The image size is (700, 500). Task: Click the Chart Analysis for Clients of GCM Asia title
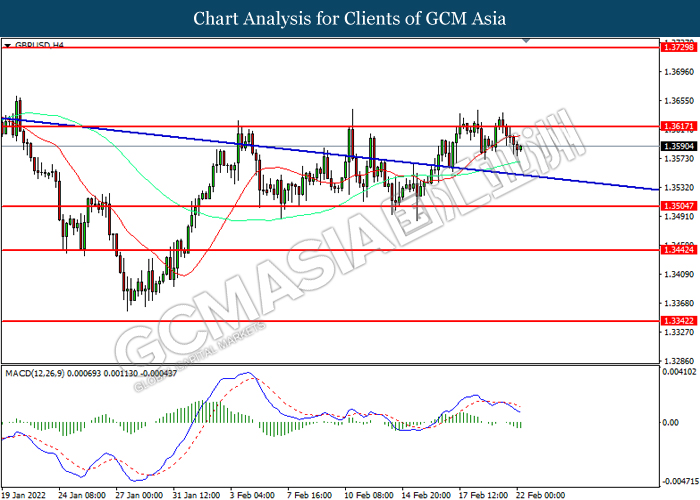click(350, 18)
